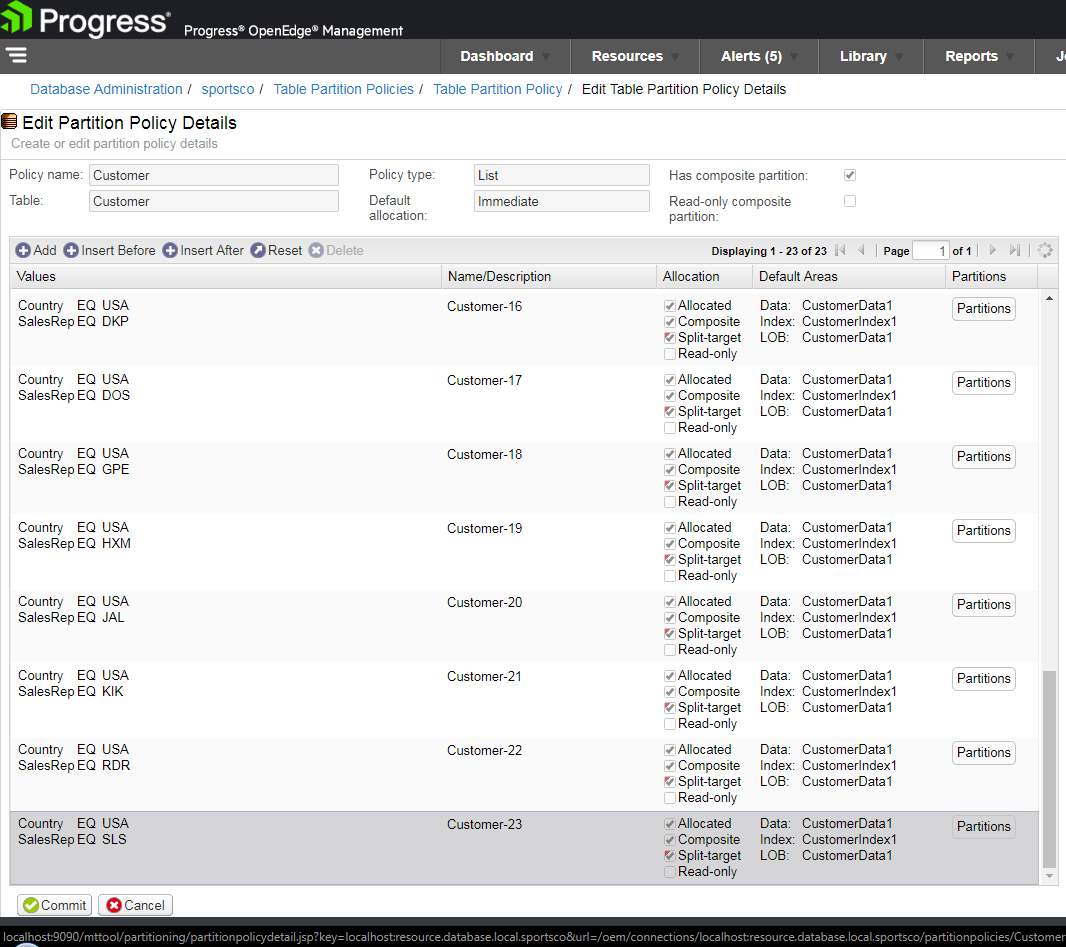The image size is (1066, 947).
Task: Go to Database Administration breadcrumb
Action: point(106,89)
